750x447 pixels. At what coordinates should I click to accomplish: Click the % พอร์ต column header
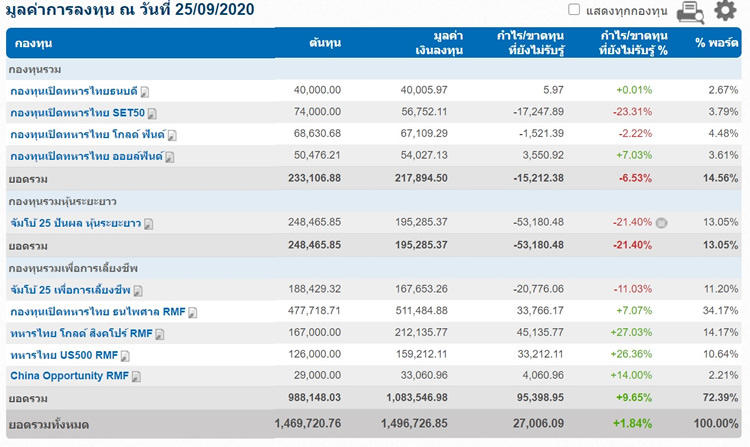pos(716,43)
